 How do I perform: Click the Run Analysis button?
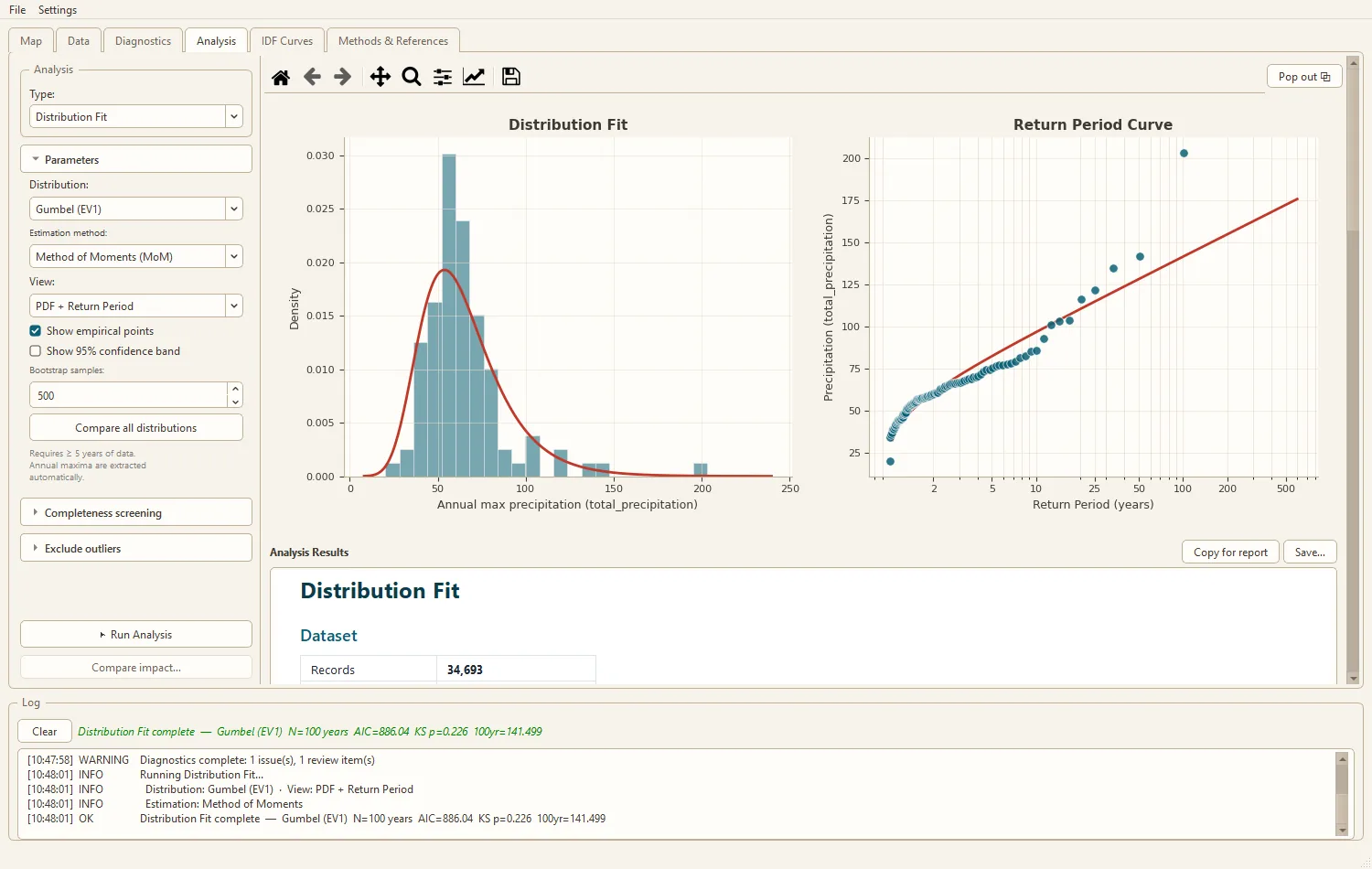[135, 635]
